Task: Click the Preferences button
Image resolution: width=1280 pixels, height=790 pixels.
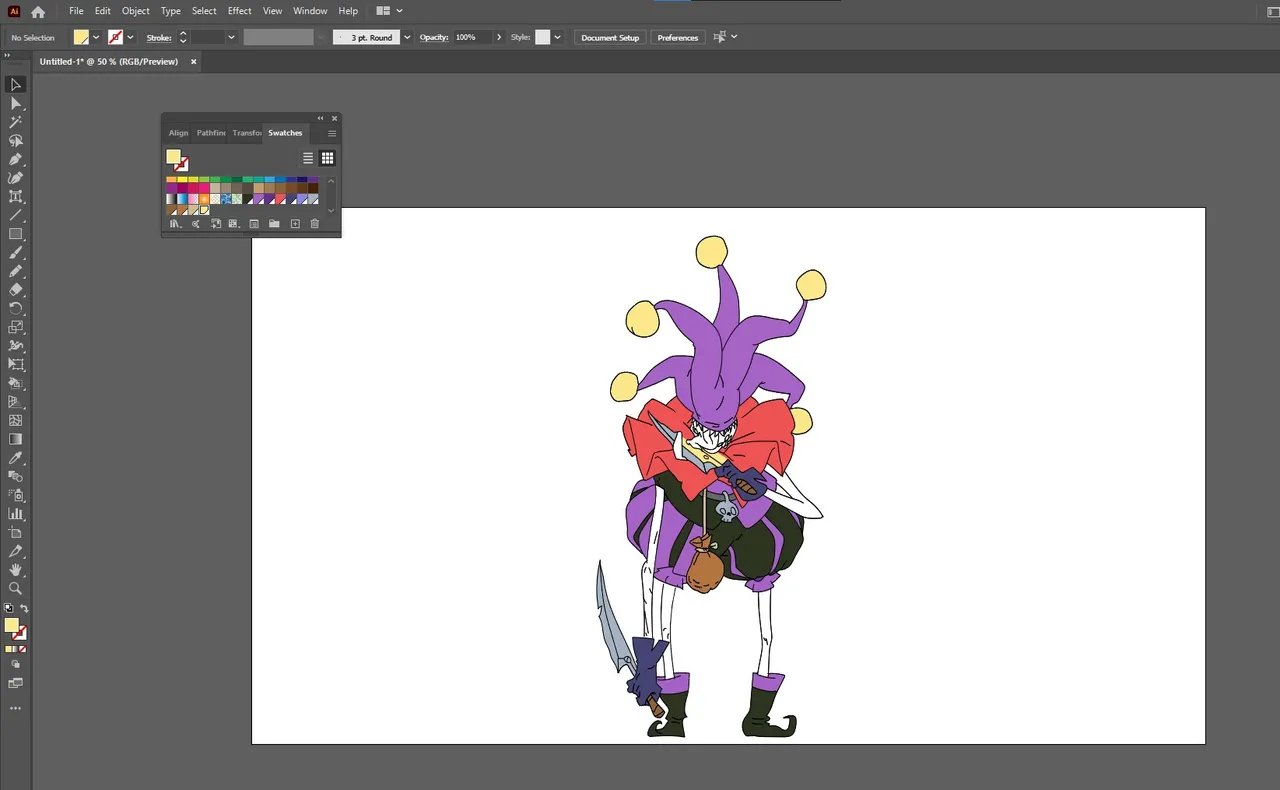Action: [x=678, y=37]
